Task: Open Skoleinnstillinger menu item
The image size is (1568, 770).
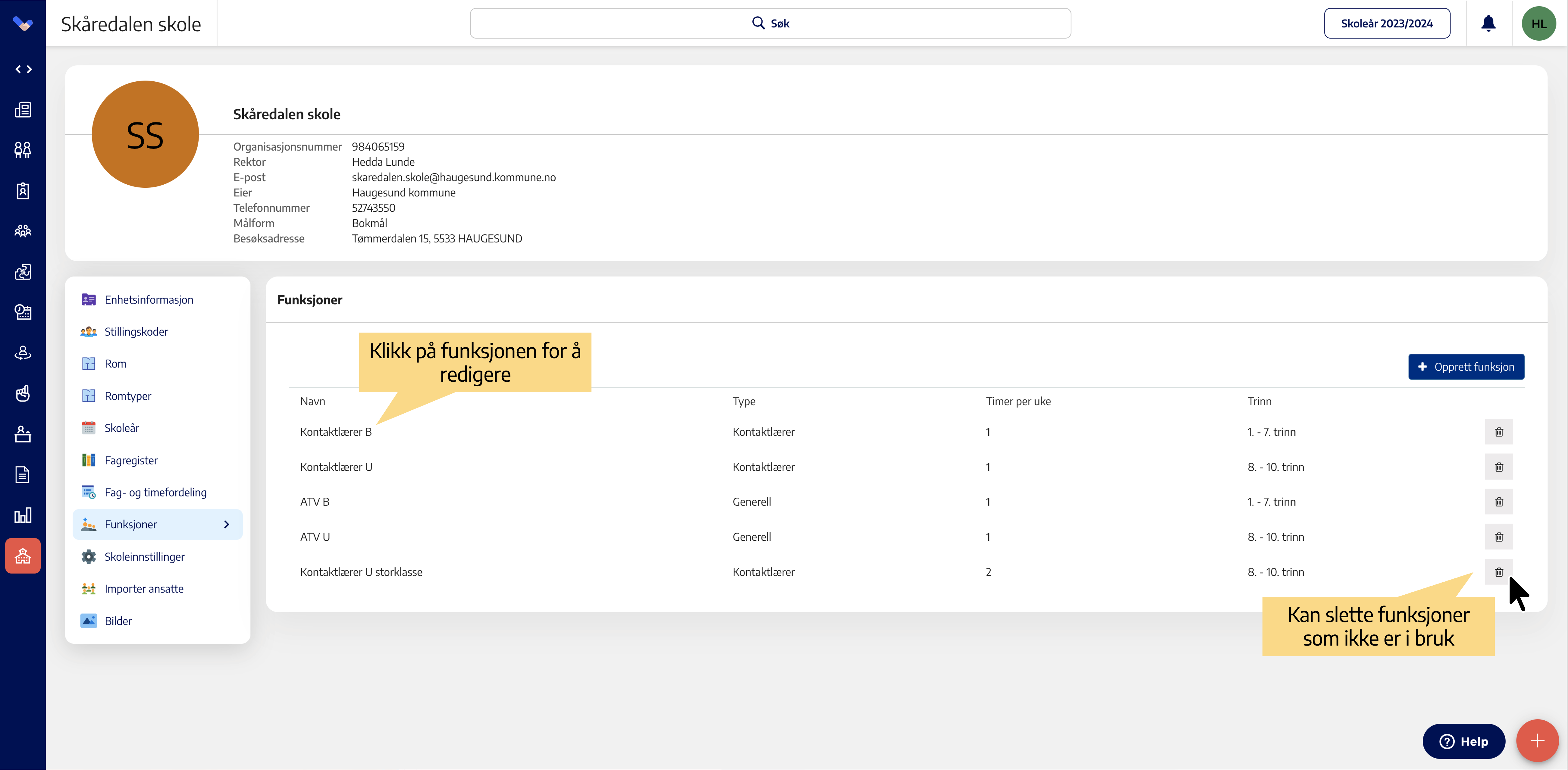Action: click(158, 556)
